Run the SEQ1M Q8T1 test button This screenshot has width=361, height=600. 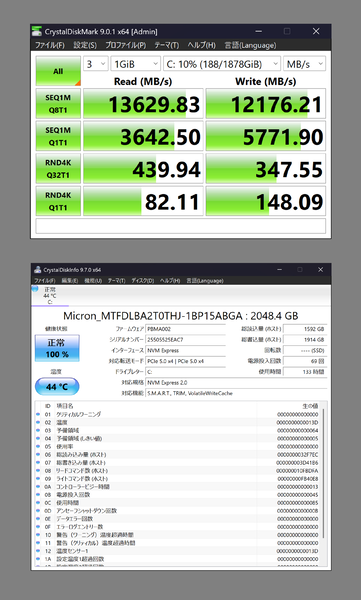58,104
